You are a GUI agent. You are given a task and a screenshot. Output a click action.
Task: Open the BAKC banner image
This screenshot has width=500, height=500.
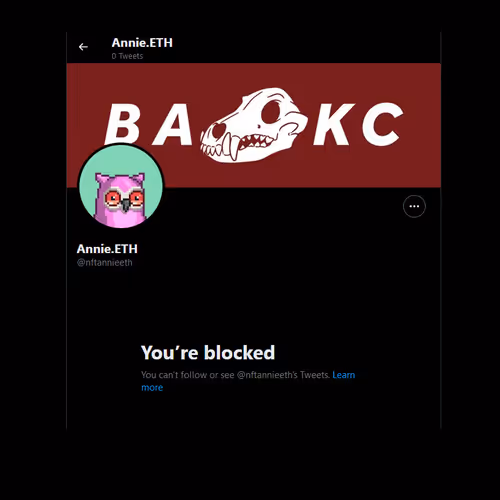click(254, 125)
